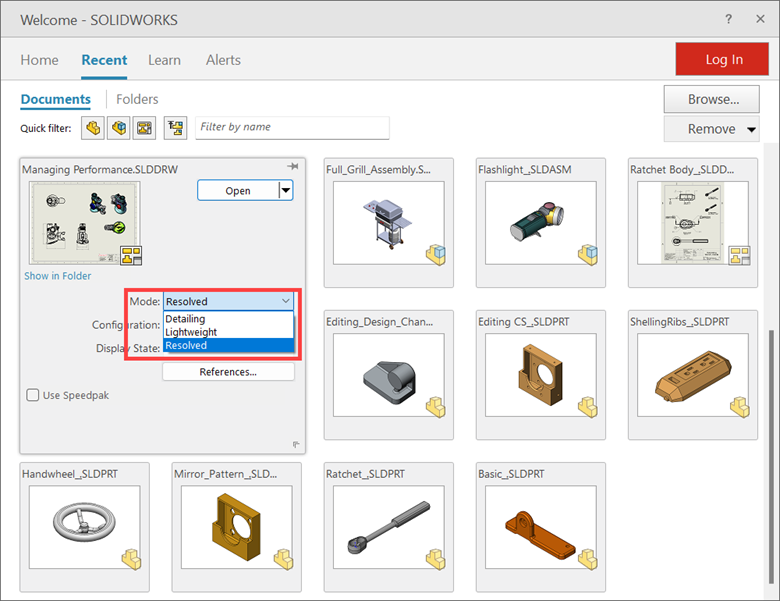Image resolution: width=780 pixels, height=601 pixels.
Task: Switch to the Folders sub-tab
Action: 137,99
